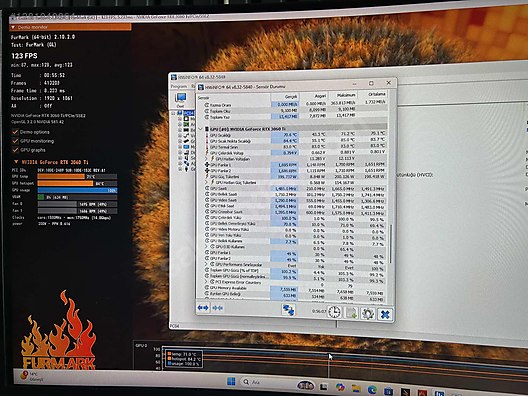Disable the GPU graphs checkbox

(15, 150)
